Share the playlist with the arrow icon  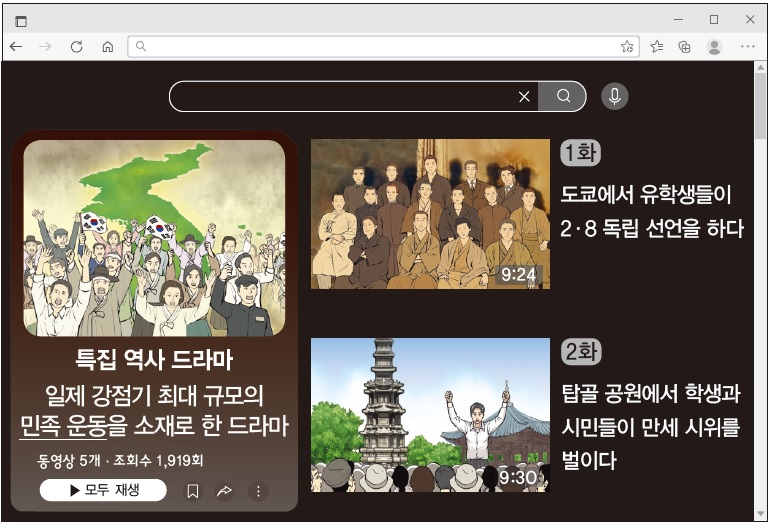coord(225,491)
